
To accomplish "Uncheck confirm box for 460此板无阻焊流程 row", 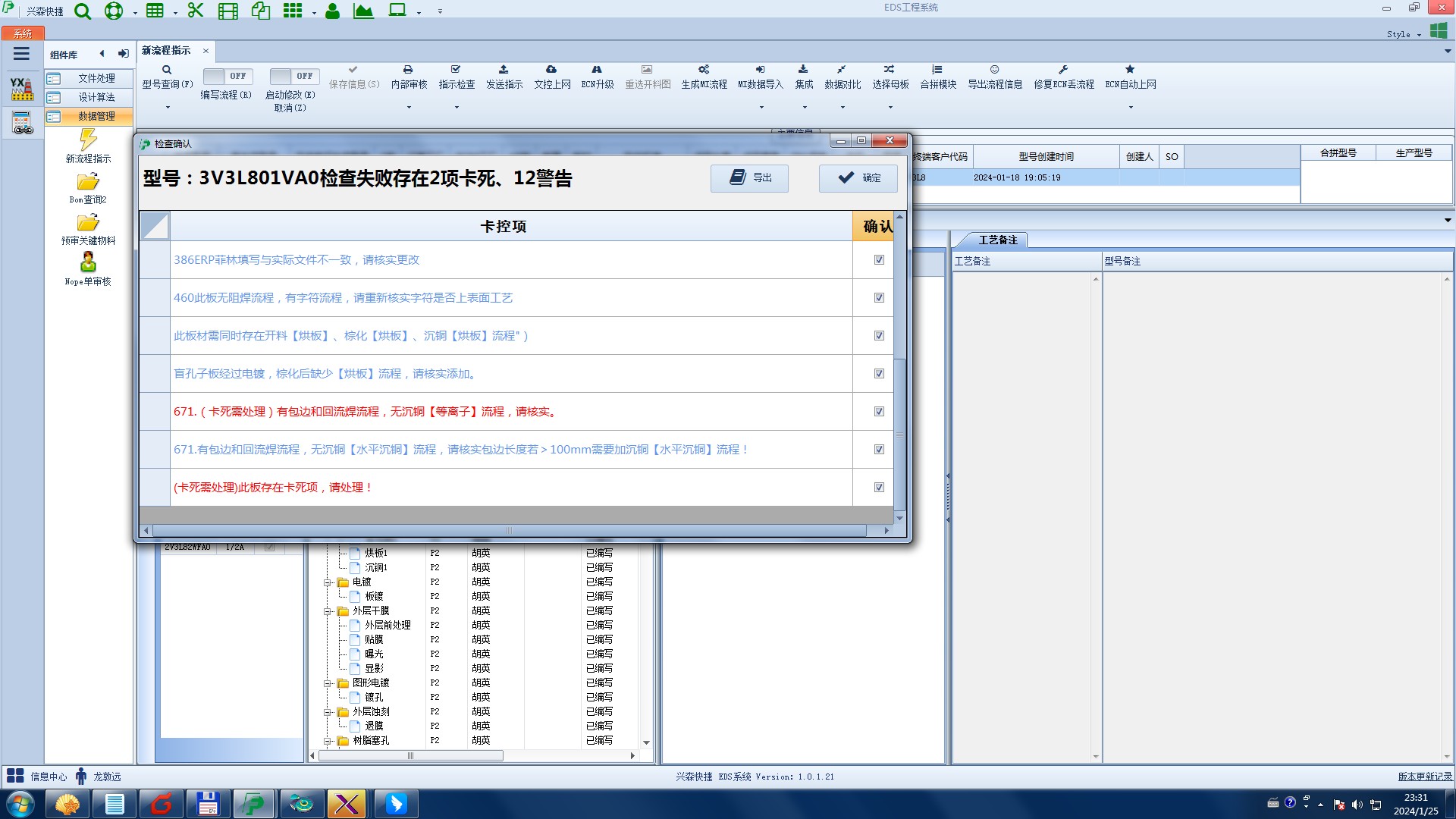I will pyautogui.click(x=879, y=298).
